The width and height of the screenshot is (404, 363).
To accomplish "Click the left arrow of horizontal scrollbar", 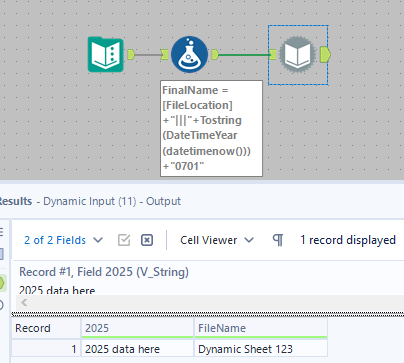I will (x=24, y=303).
